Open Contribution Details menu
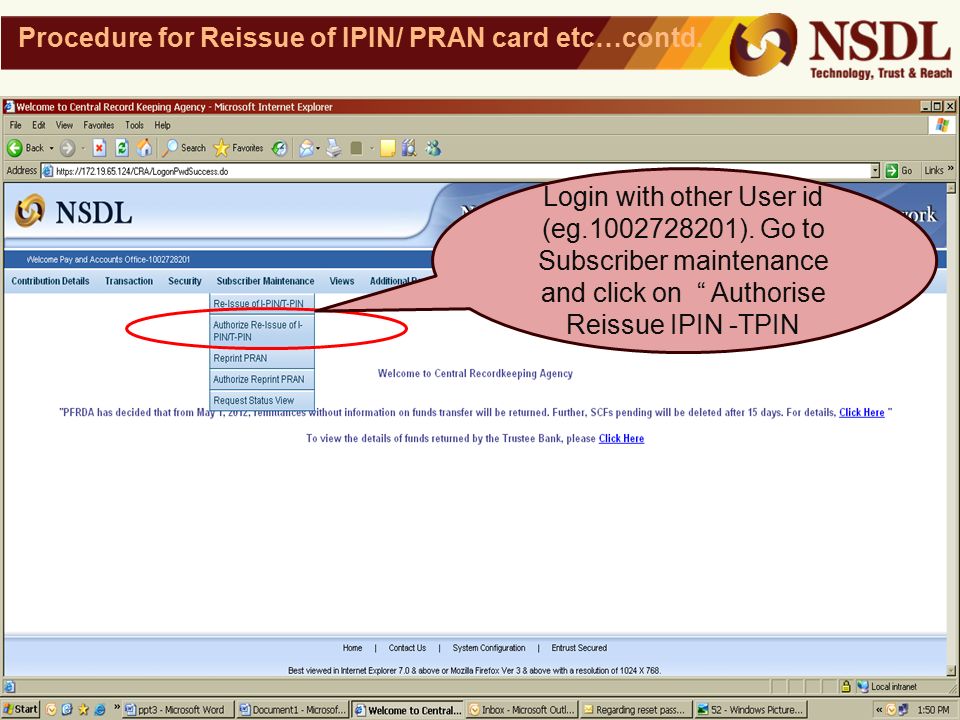Viewport: 960px width, 720px height. 50,281
